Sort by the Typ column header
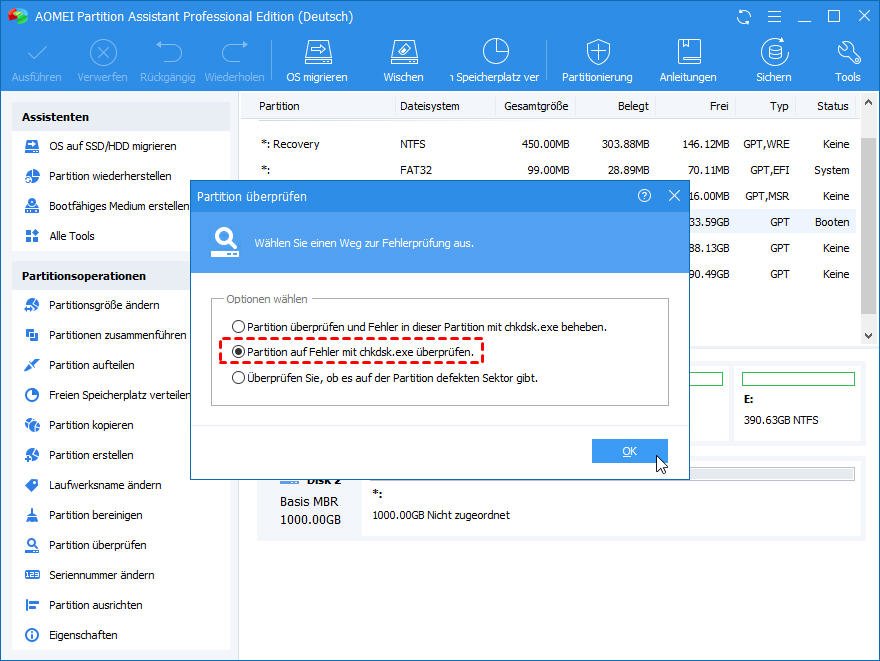This screenshot has width=880, height=661. [779, 106]
